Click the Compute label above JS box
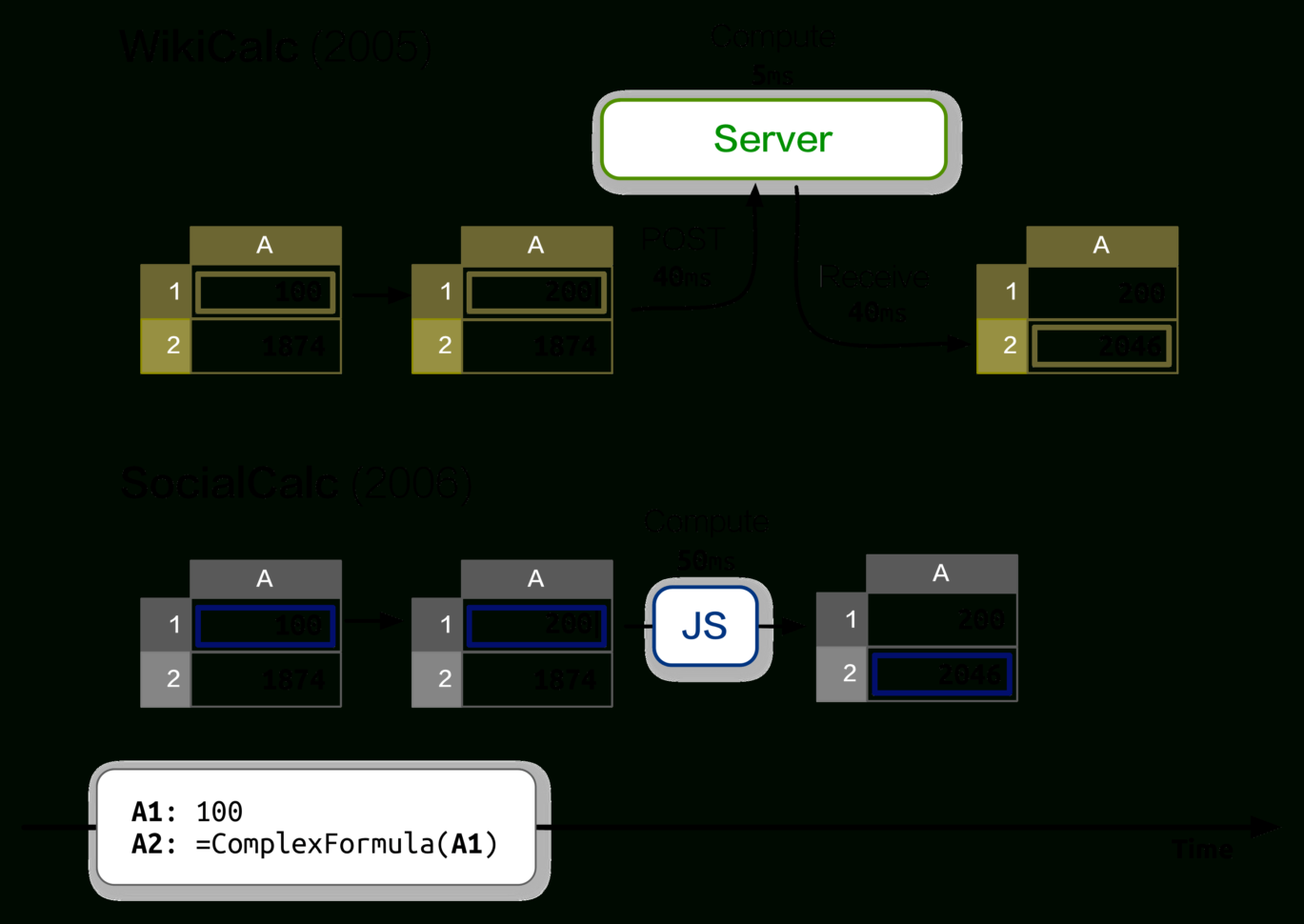Viewport: 1304px width, 924px height. (x=707, y=522)
